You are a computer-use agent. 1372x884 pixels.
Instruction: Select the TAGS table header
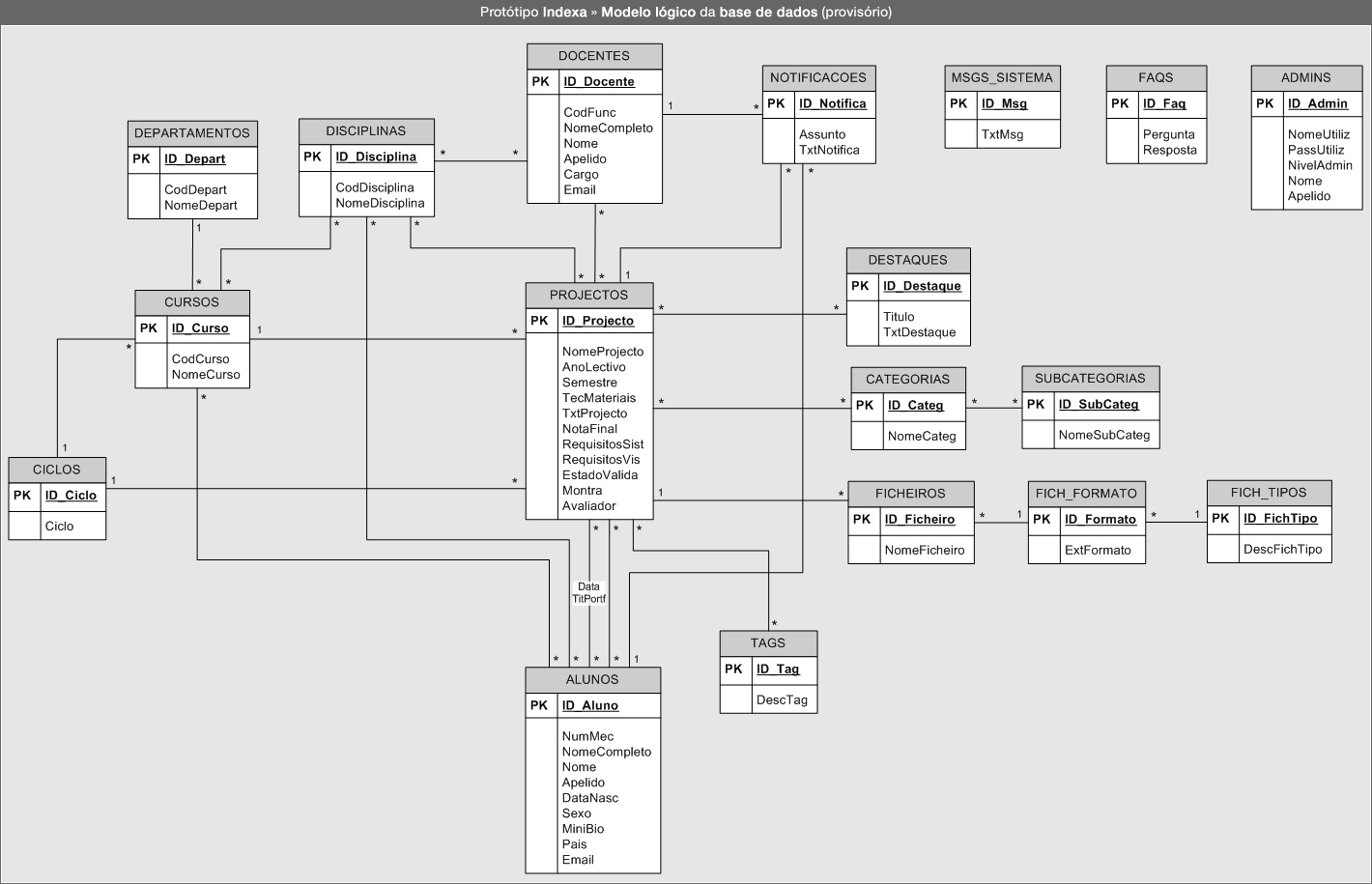coord(768,643)
